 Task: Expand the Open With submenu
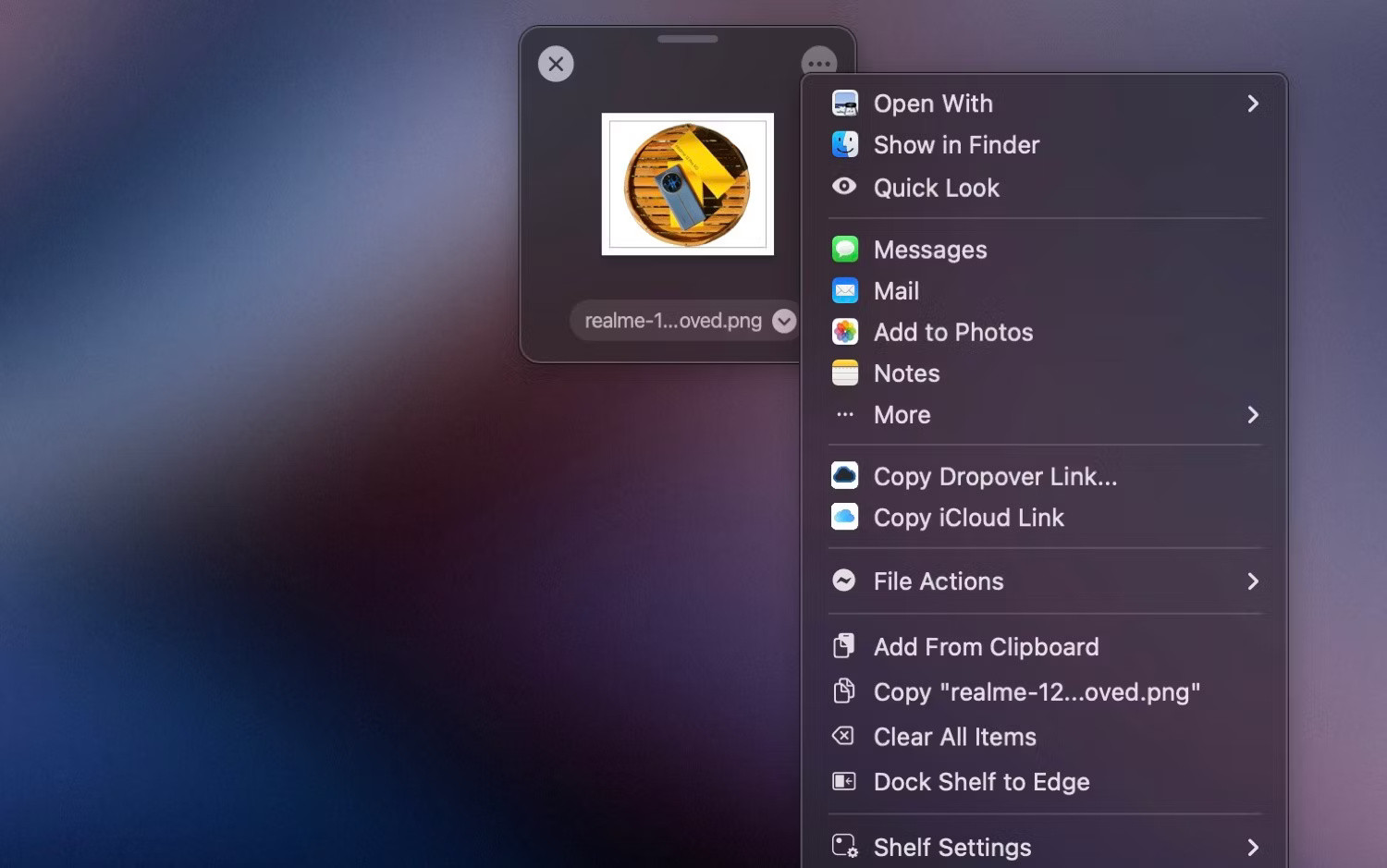point(1253,104)
